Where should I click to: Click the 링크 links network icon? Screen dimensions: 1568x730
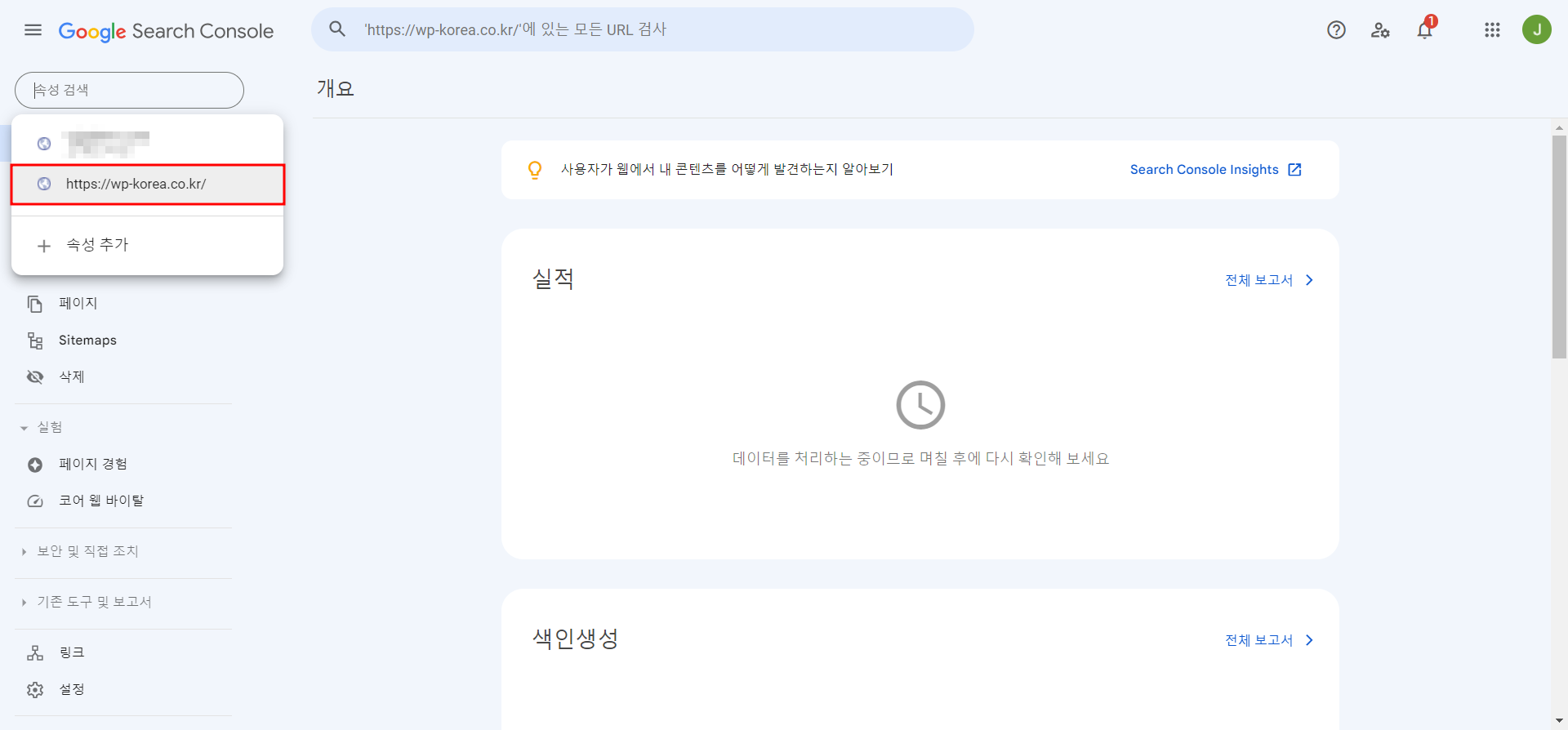(x=35, y=652)
